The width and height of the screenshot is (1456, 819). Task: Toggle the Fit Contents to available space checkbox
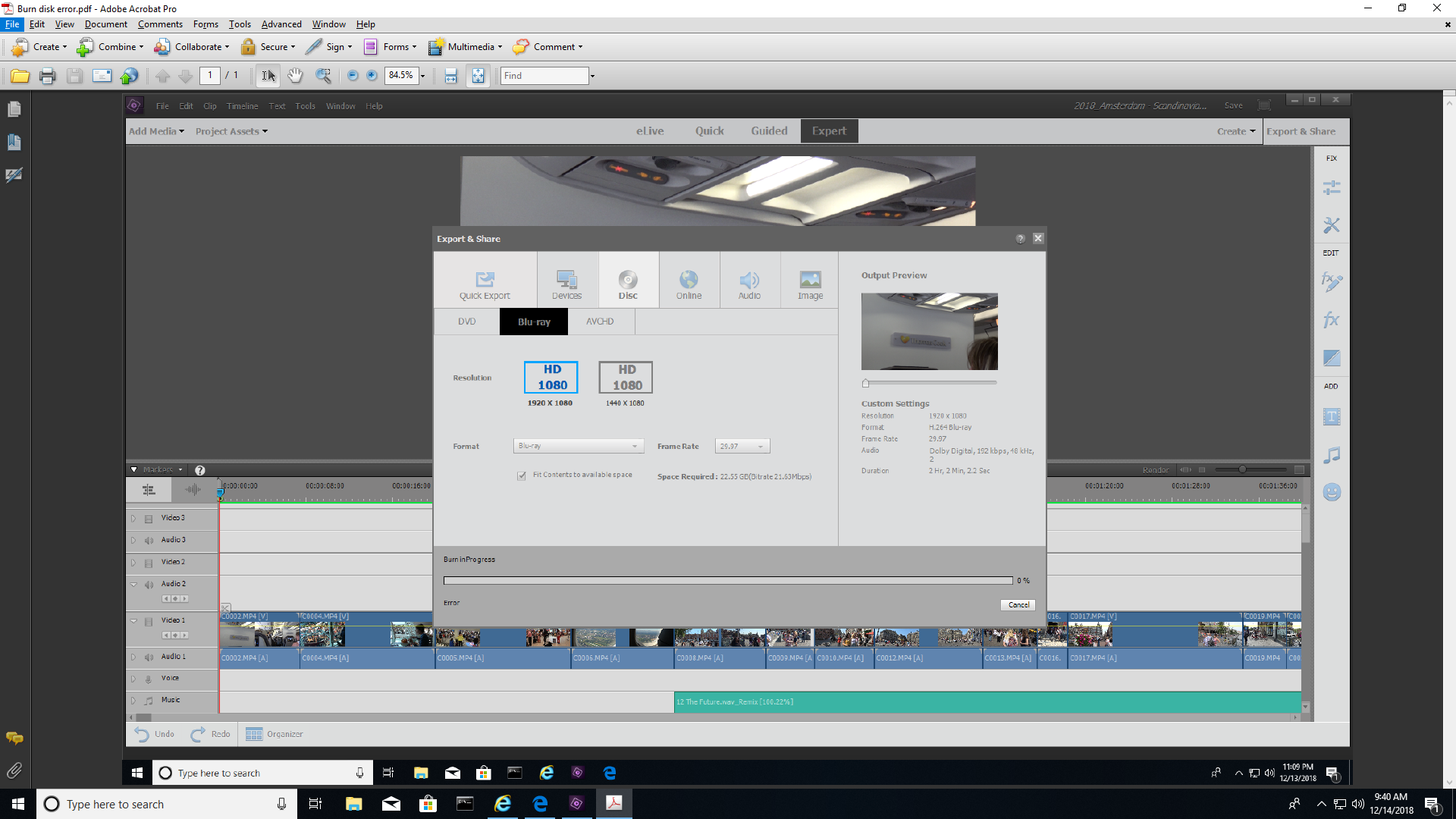(521, 475)
